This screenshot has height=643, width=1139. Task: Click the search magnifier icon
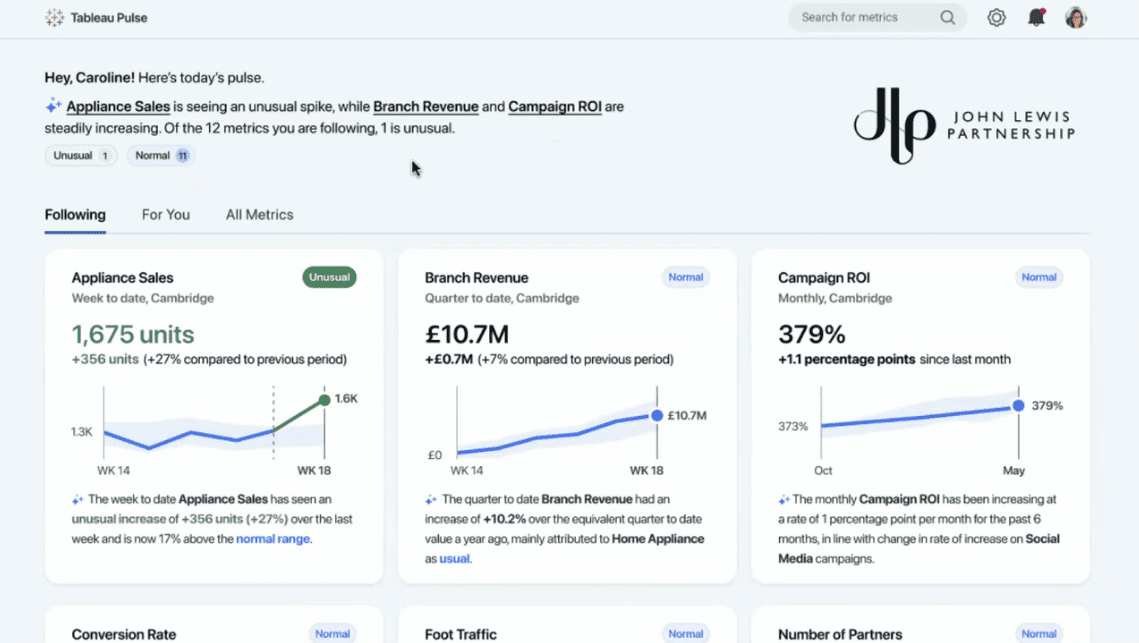pyautogui.click(x=947, y=18)
